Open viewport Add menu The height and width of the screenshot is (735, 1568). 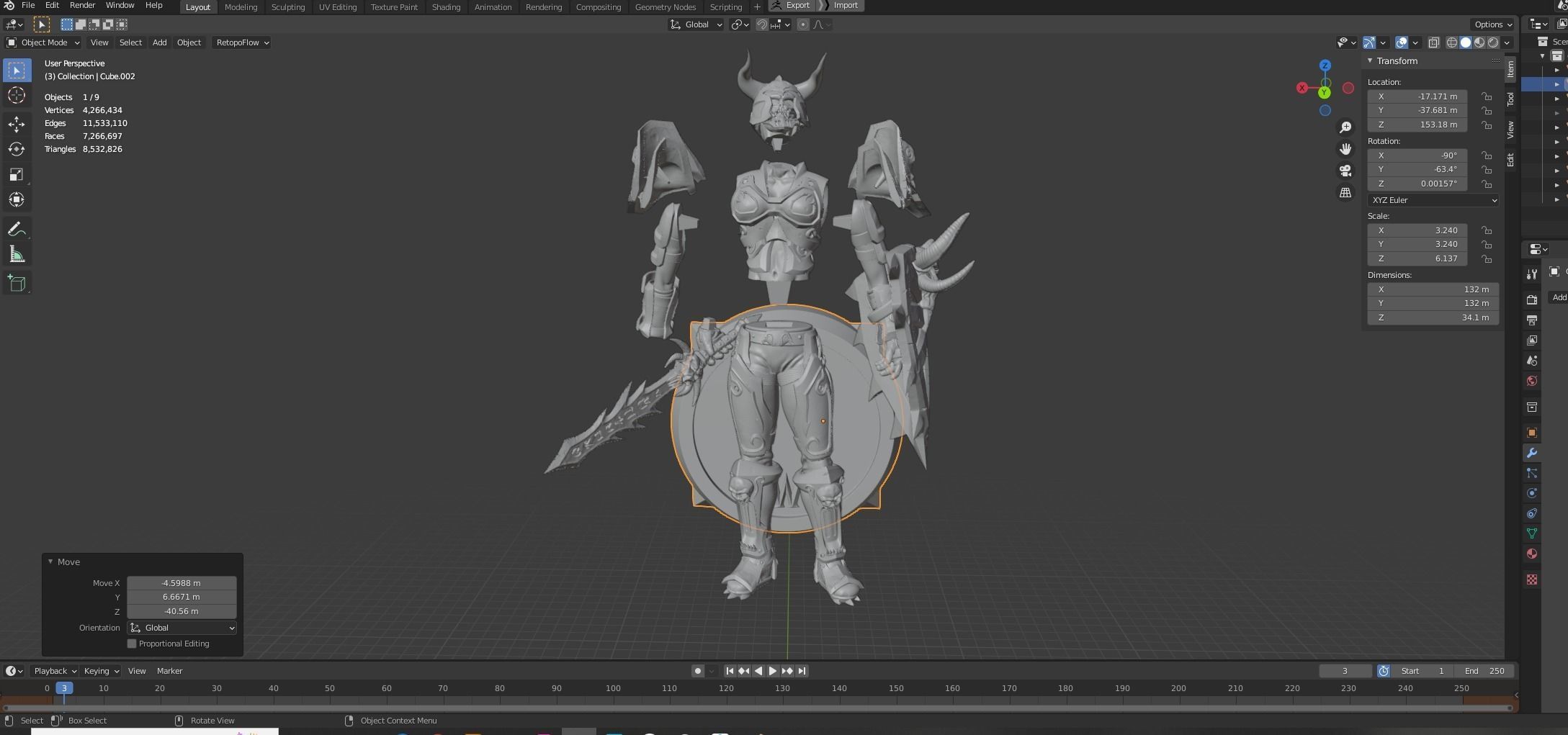pyautogui.click(x=159, y=42)
